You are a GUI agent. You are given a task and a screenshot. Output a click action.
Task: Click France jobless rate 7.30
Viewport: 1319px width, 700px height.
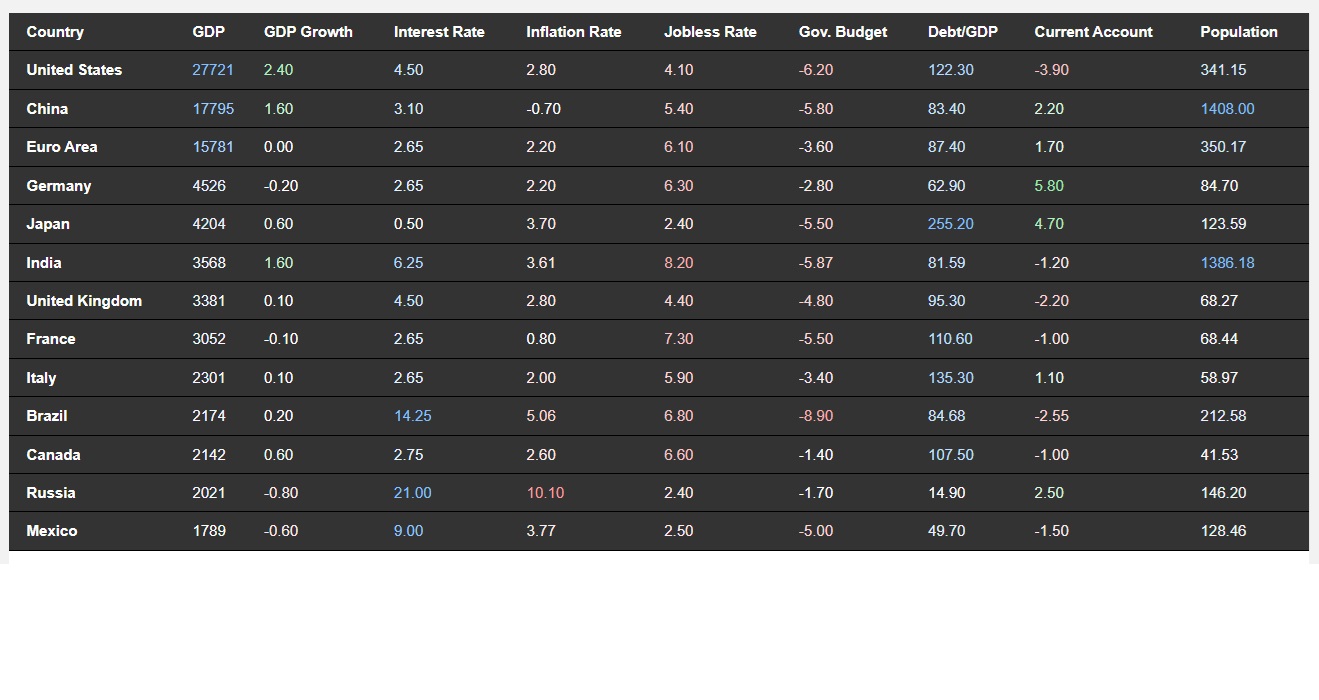tap(678, 339)
